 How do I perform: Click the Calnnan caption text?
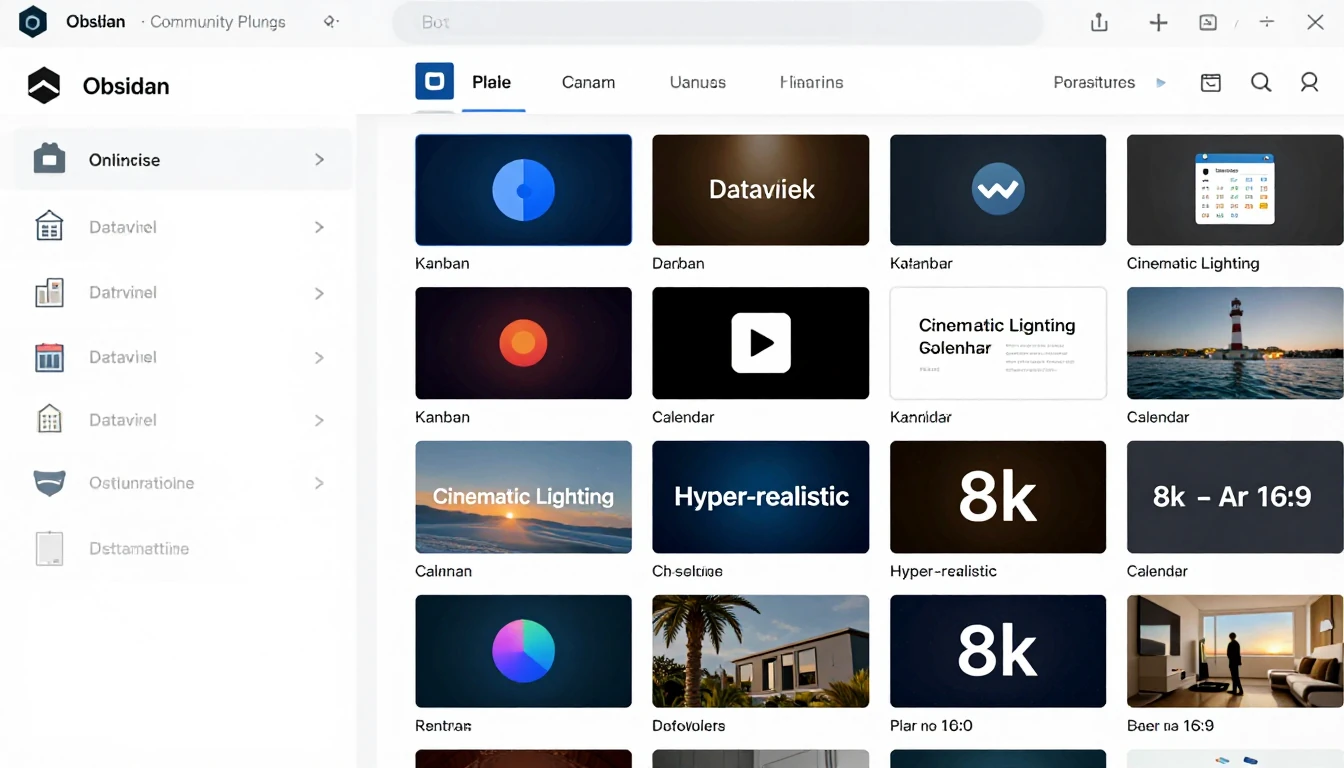pyautogui.click(x=443, y=572)
